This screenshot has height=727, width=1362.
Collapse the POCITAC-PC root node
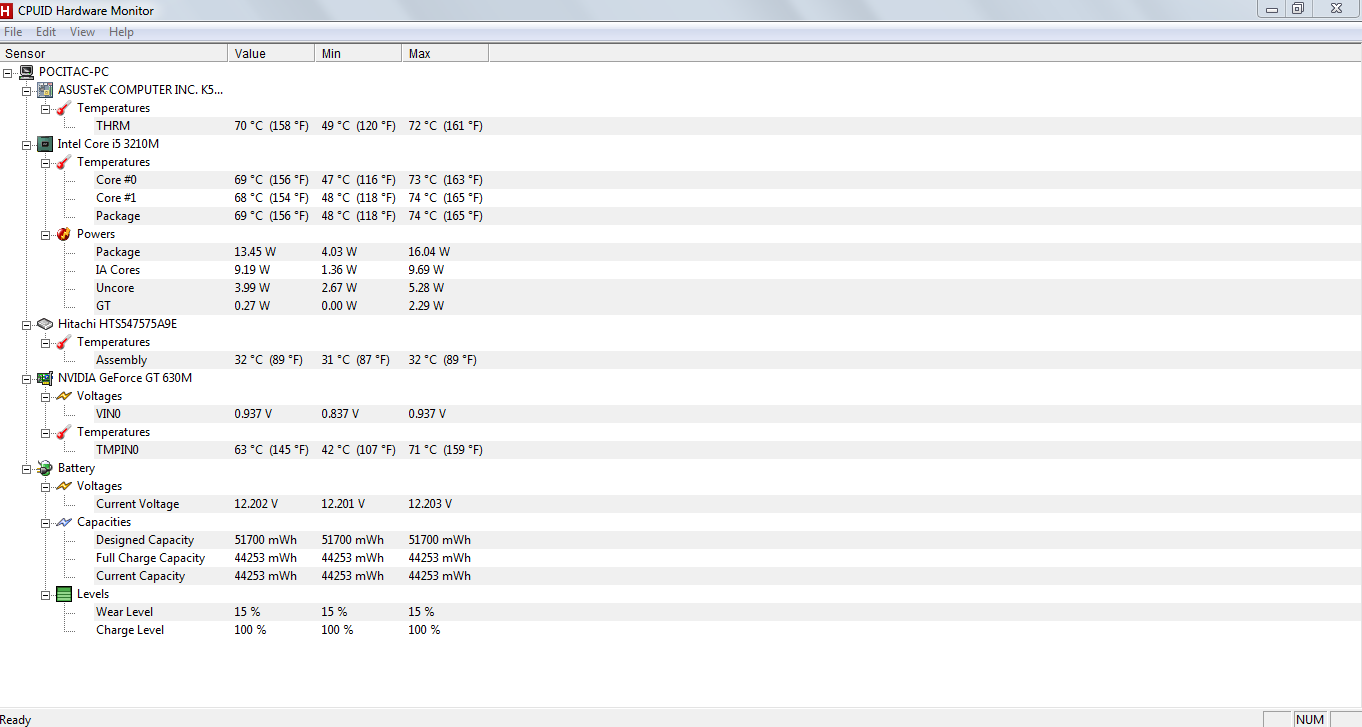tap(8, 72)
